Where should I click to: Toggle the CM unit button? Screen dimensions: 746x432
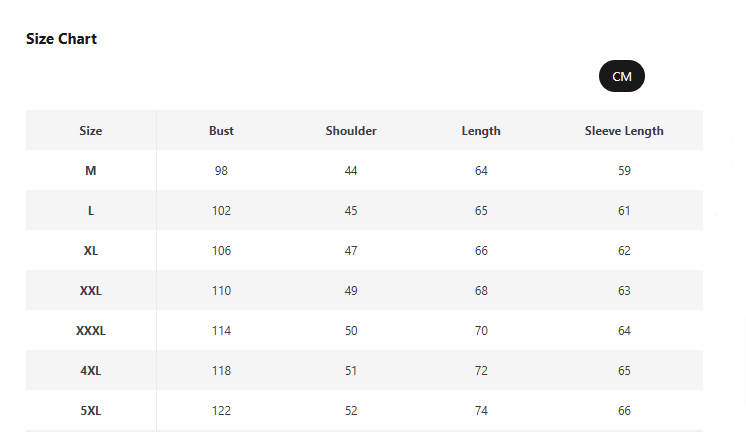(621, 76)
